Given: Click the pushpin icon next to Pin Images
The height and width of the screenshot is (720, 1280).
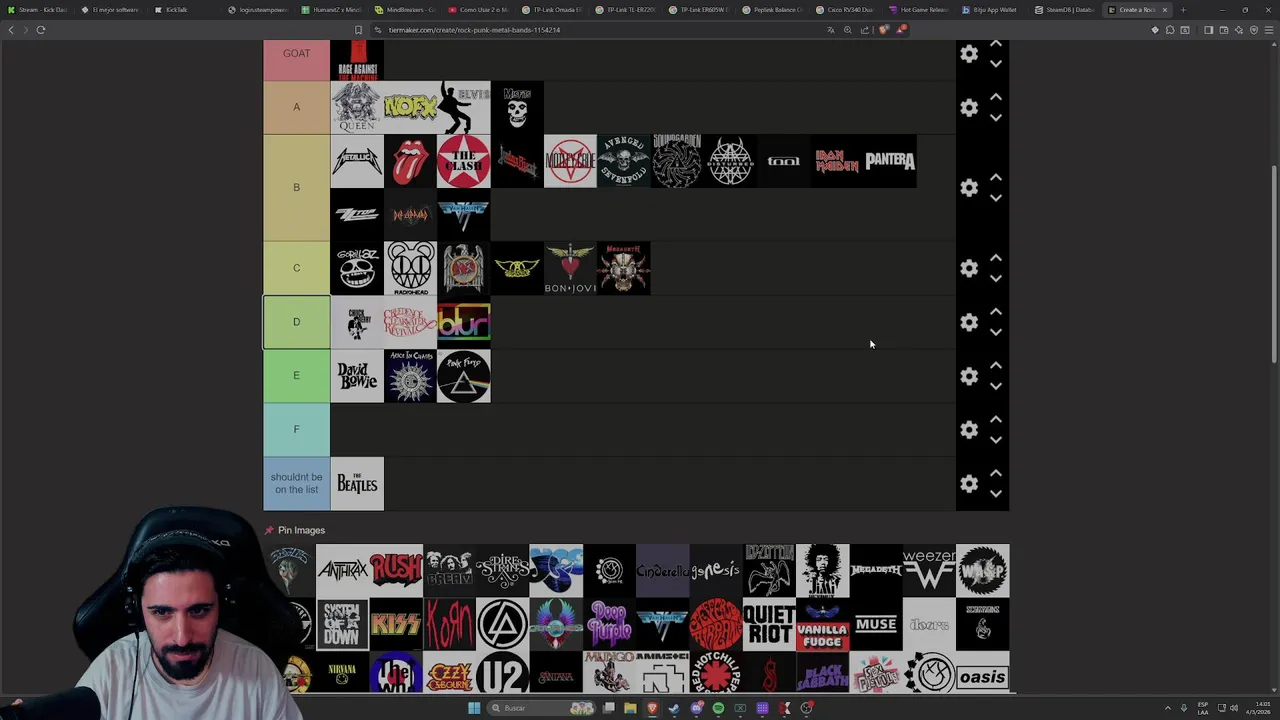Looking at the screenshot, I should point(269,530).
